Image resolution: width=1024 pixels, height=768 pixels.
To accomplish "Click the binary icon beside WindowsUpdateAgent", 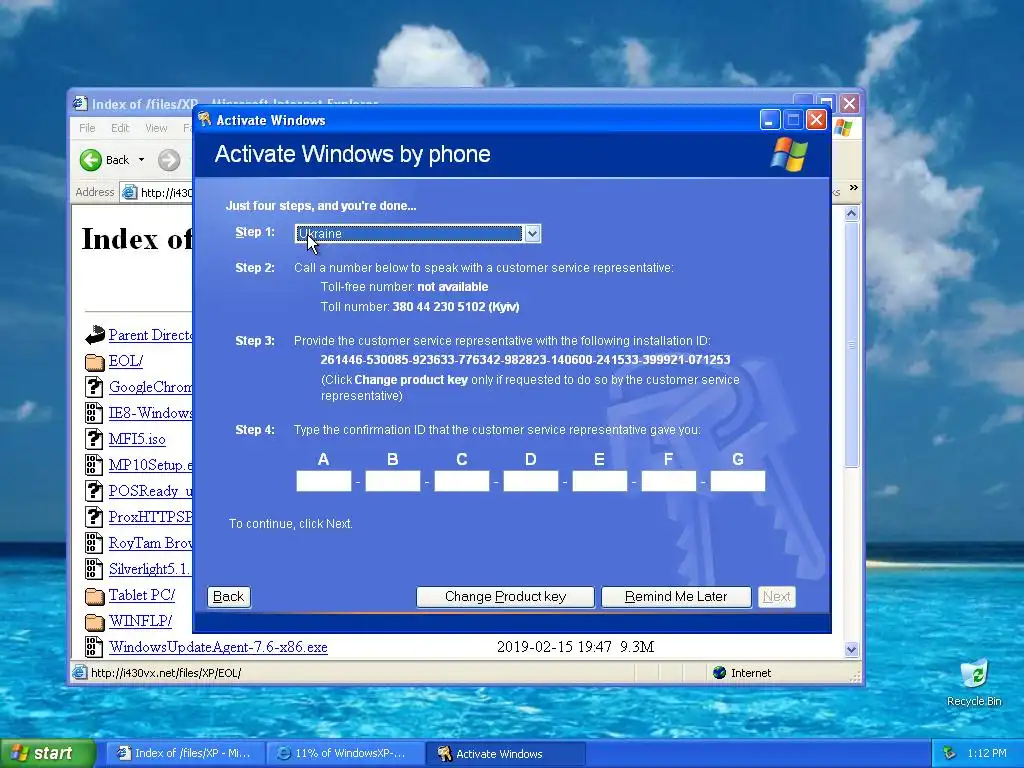I will click(x=94, y=647).
